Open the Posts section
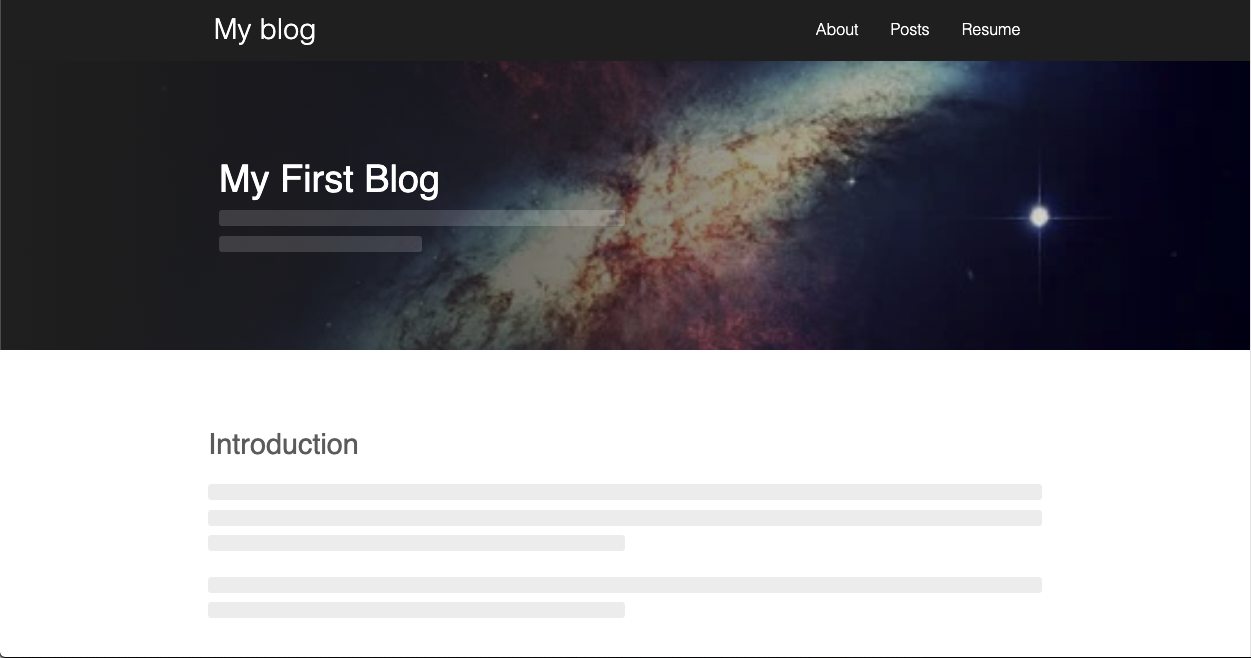This screenshot has height=658, width=1251. 908,30
